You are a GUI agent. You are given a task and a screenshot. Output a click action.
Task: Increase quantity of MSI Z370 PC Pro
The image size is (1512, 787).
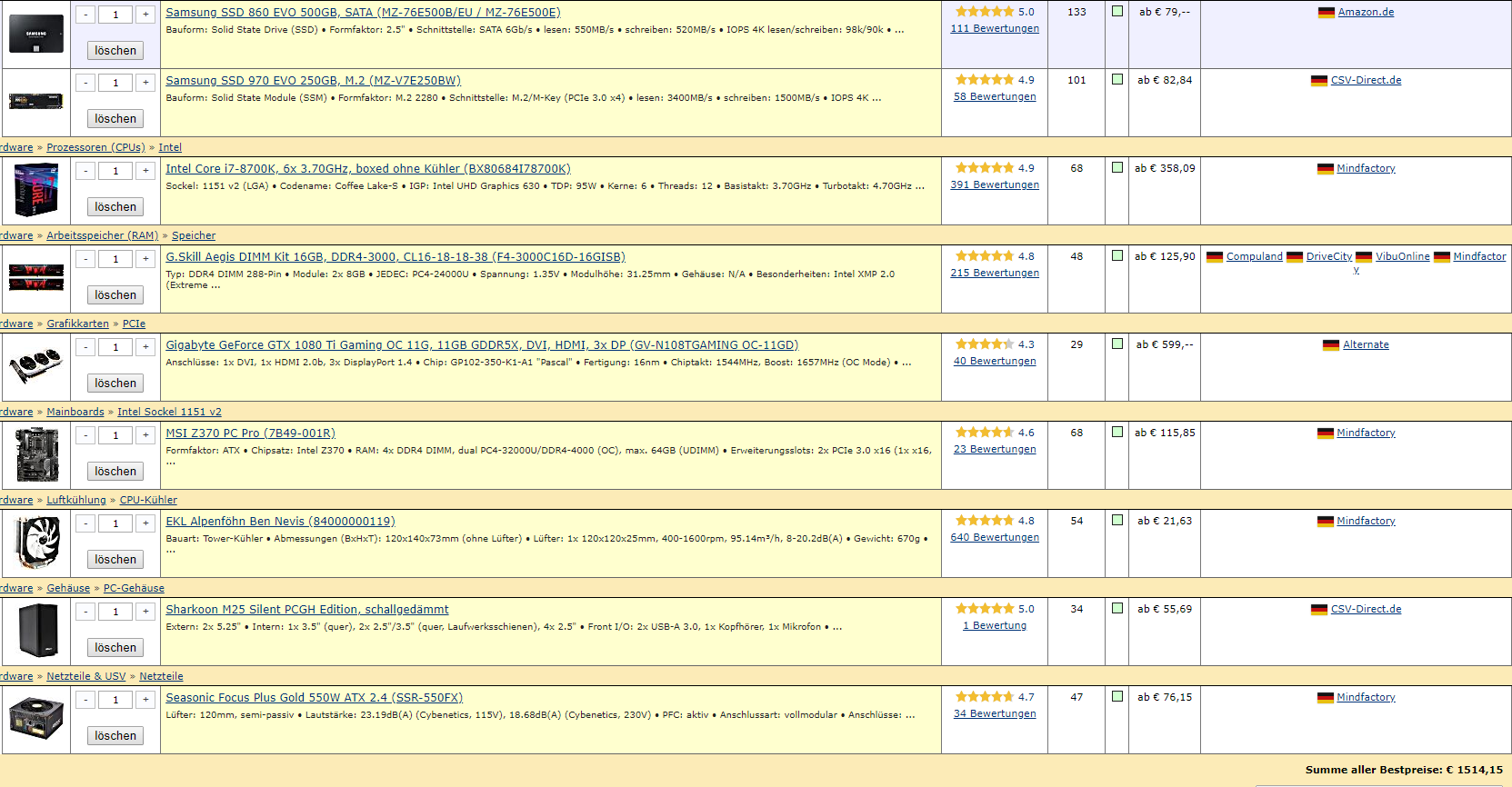pyautogui.click(x=145, y=435)
